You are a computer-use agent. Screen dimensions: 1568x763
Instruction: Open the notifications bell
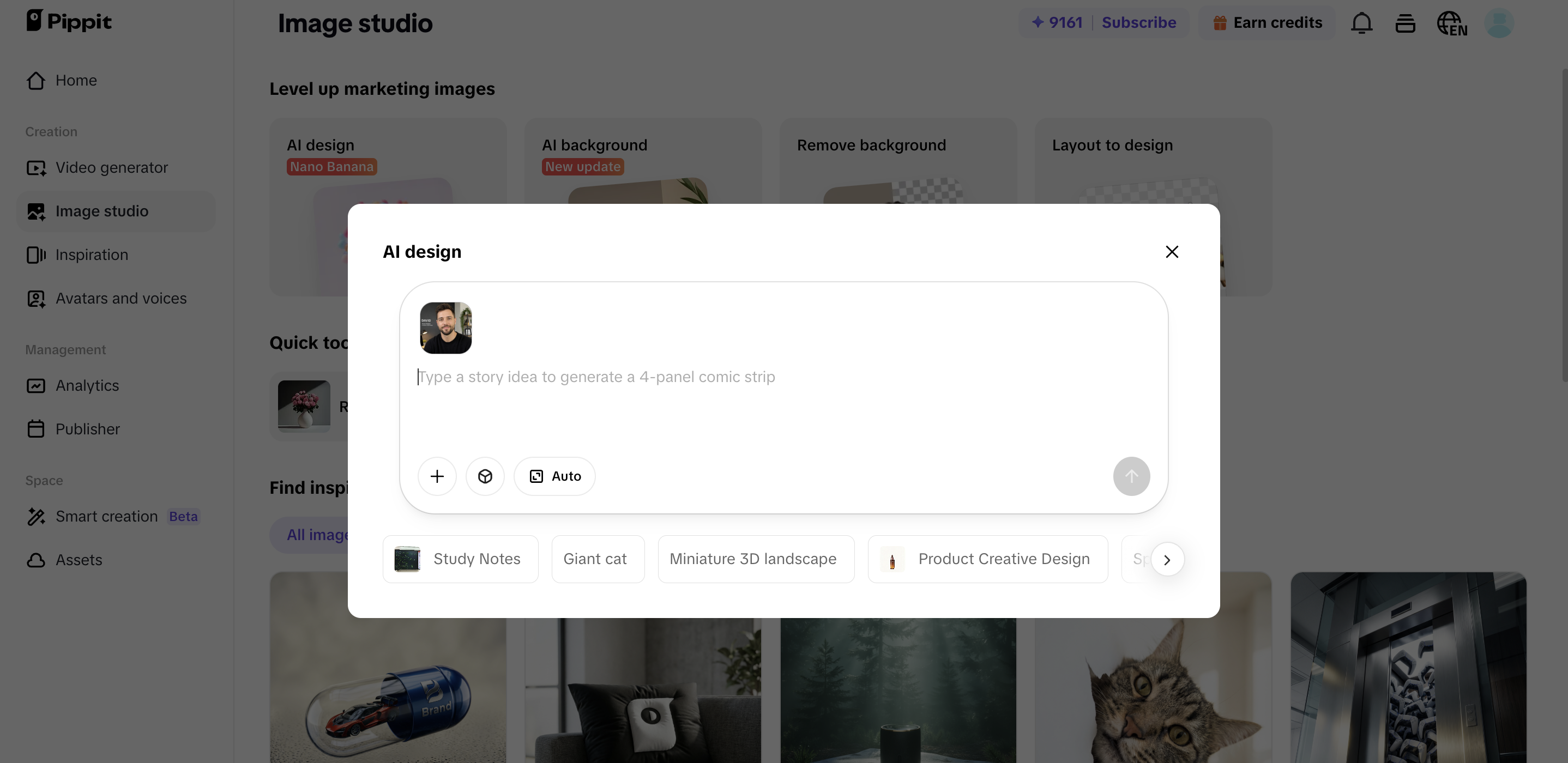tap(1362, 23)
